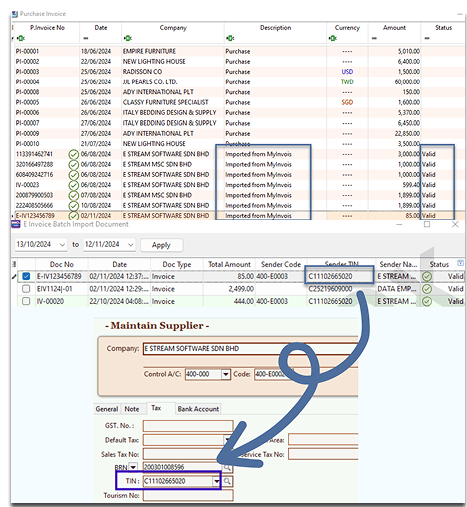This screenshot has height=507, width=467.
Task: Click green check icon on invoice IV-00023
Action: [x=73, y=185]
